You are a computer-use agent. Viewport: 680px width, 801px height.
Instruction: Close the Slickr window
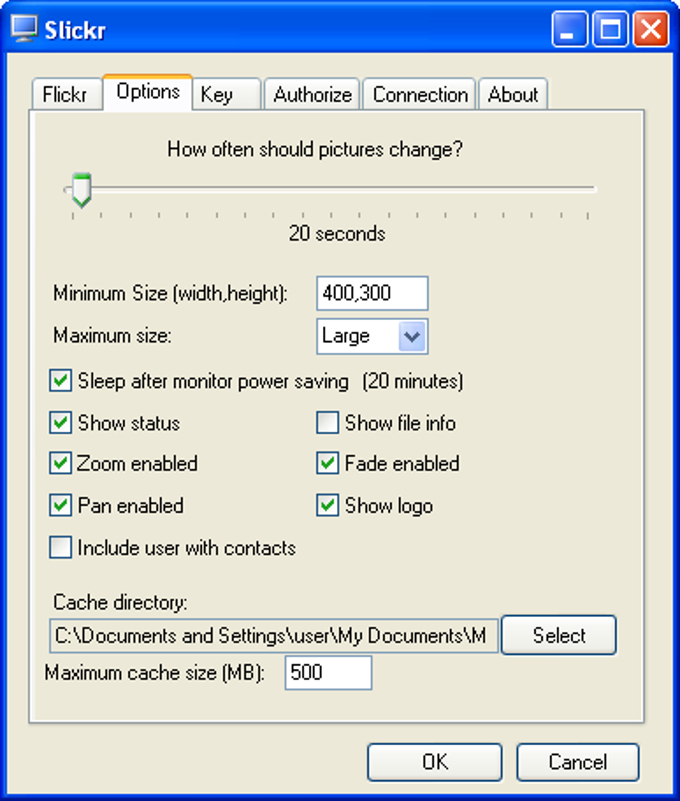point(651,29)
